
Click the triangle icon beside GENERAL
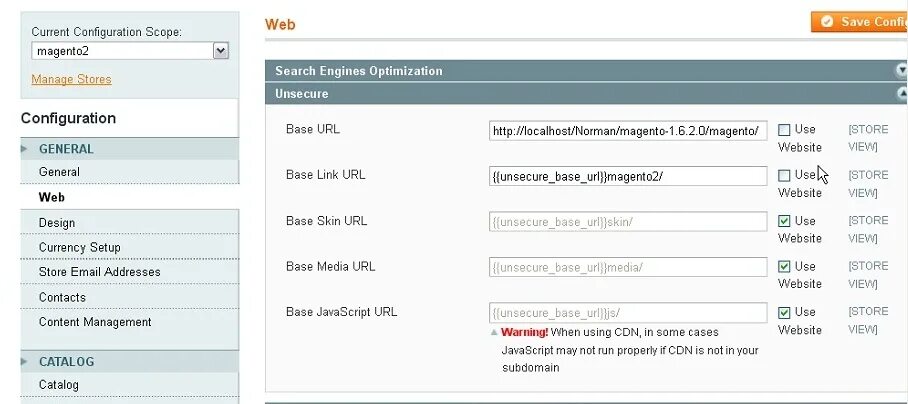coord(24,149)
